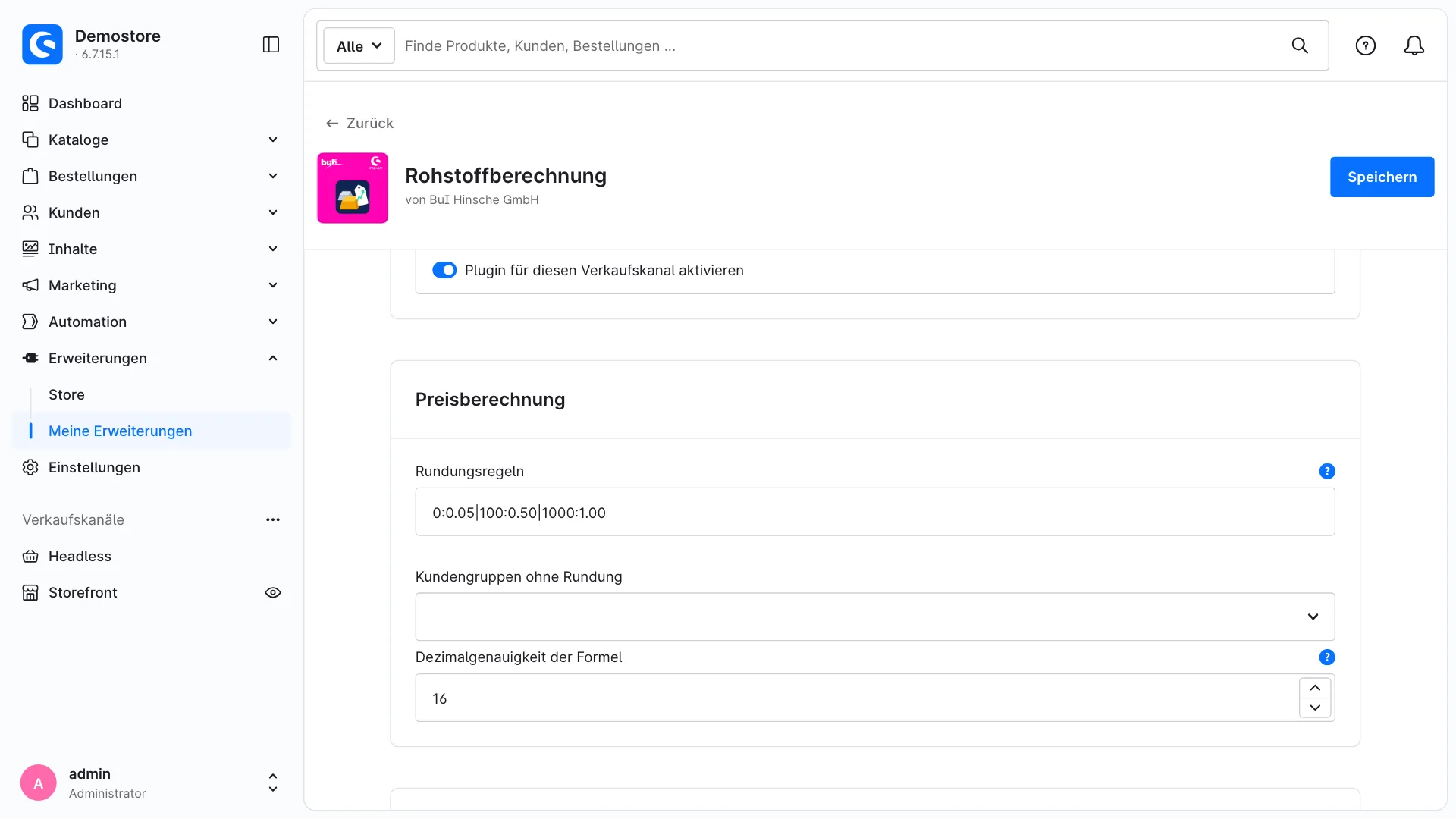
Task: Click the Rohstoffberechnung plugin thumbnail
Action: [x=353, y=188]
